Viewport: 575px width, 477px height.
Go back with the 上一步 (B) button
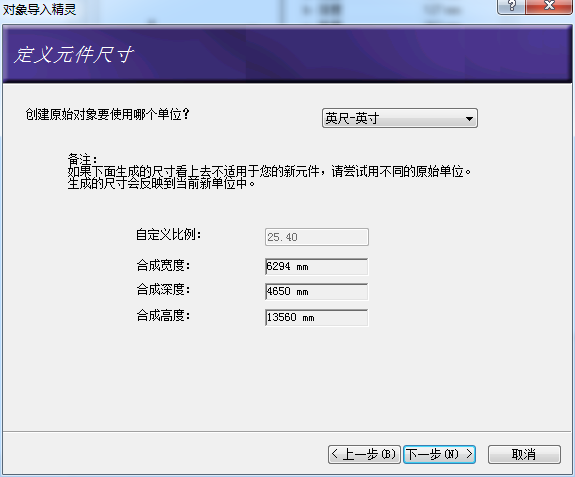364,455
